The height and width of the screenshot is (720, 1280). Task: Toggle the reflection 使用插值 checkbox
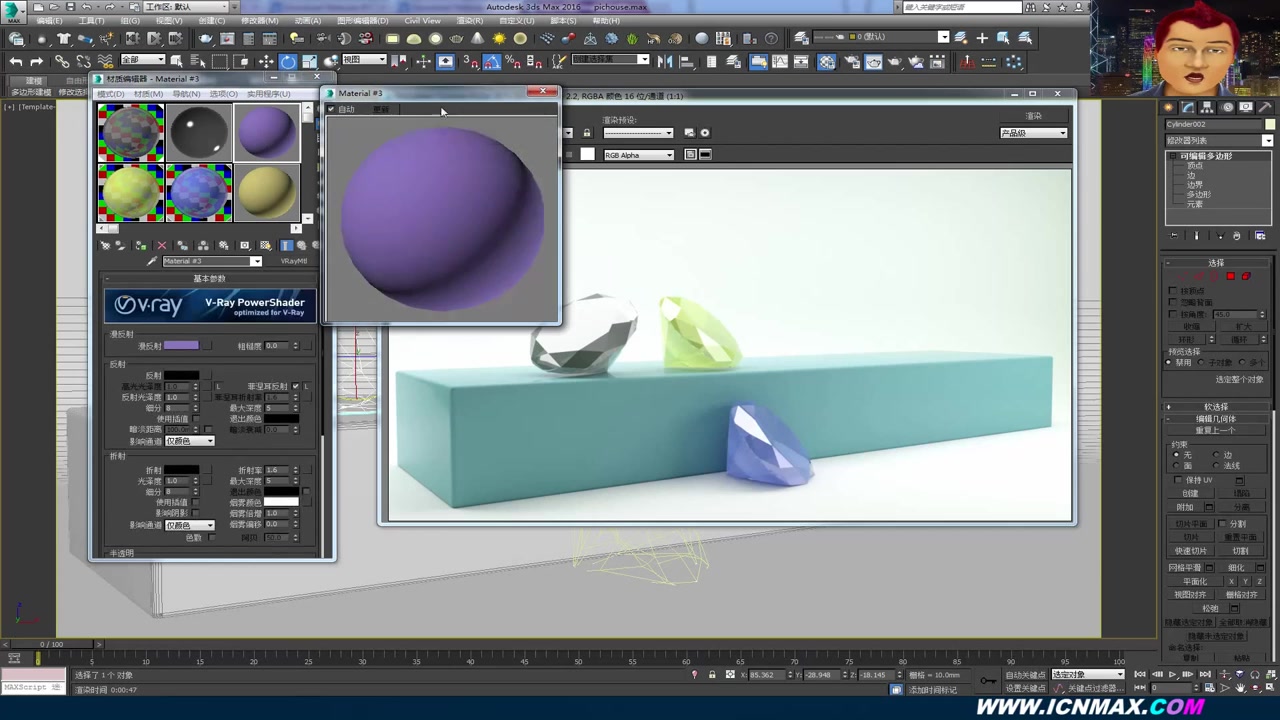pos(196,419)
